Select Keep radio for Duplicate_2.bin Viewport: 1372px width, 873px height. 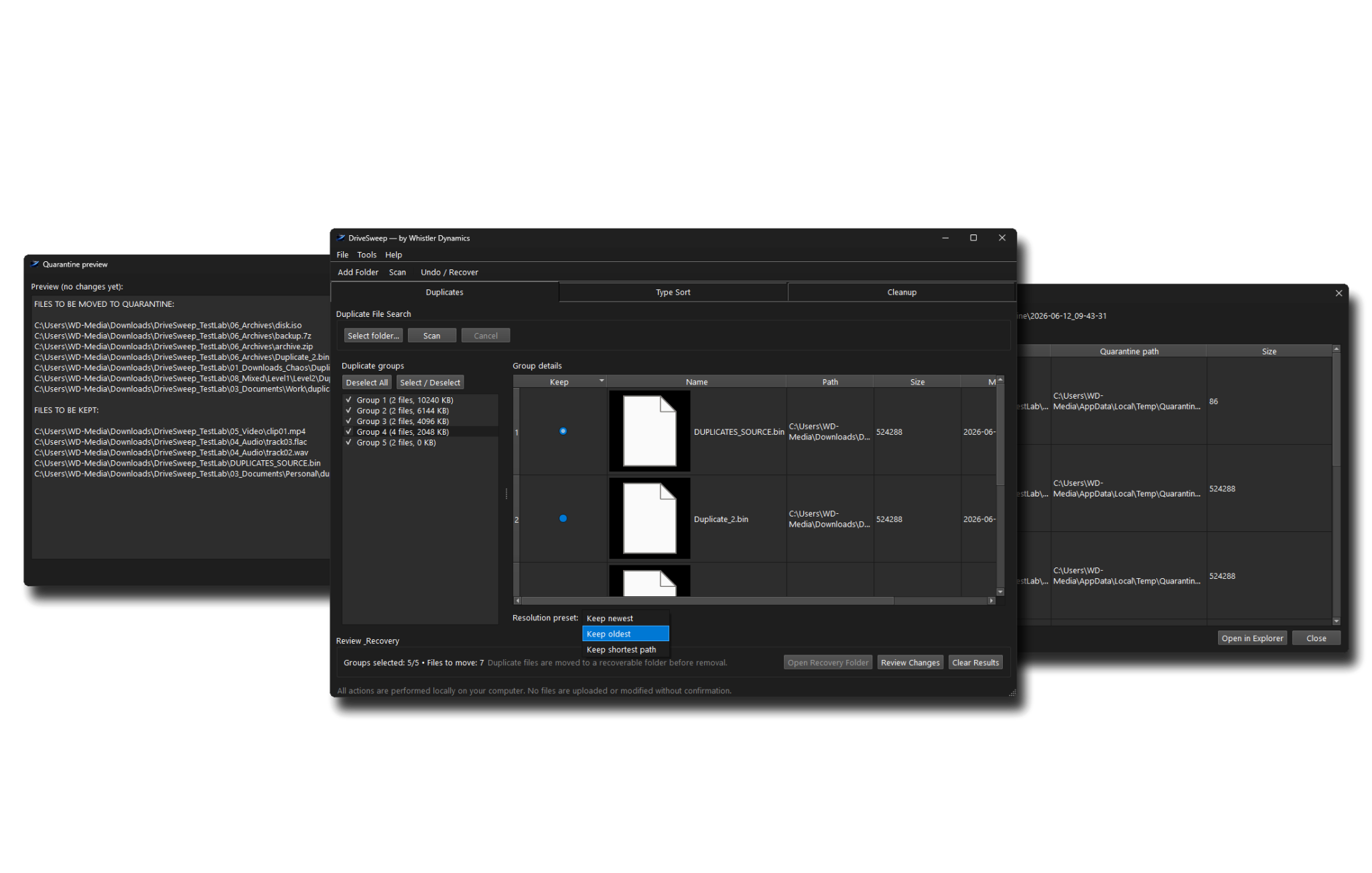(x=563, y=518)
